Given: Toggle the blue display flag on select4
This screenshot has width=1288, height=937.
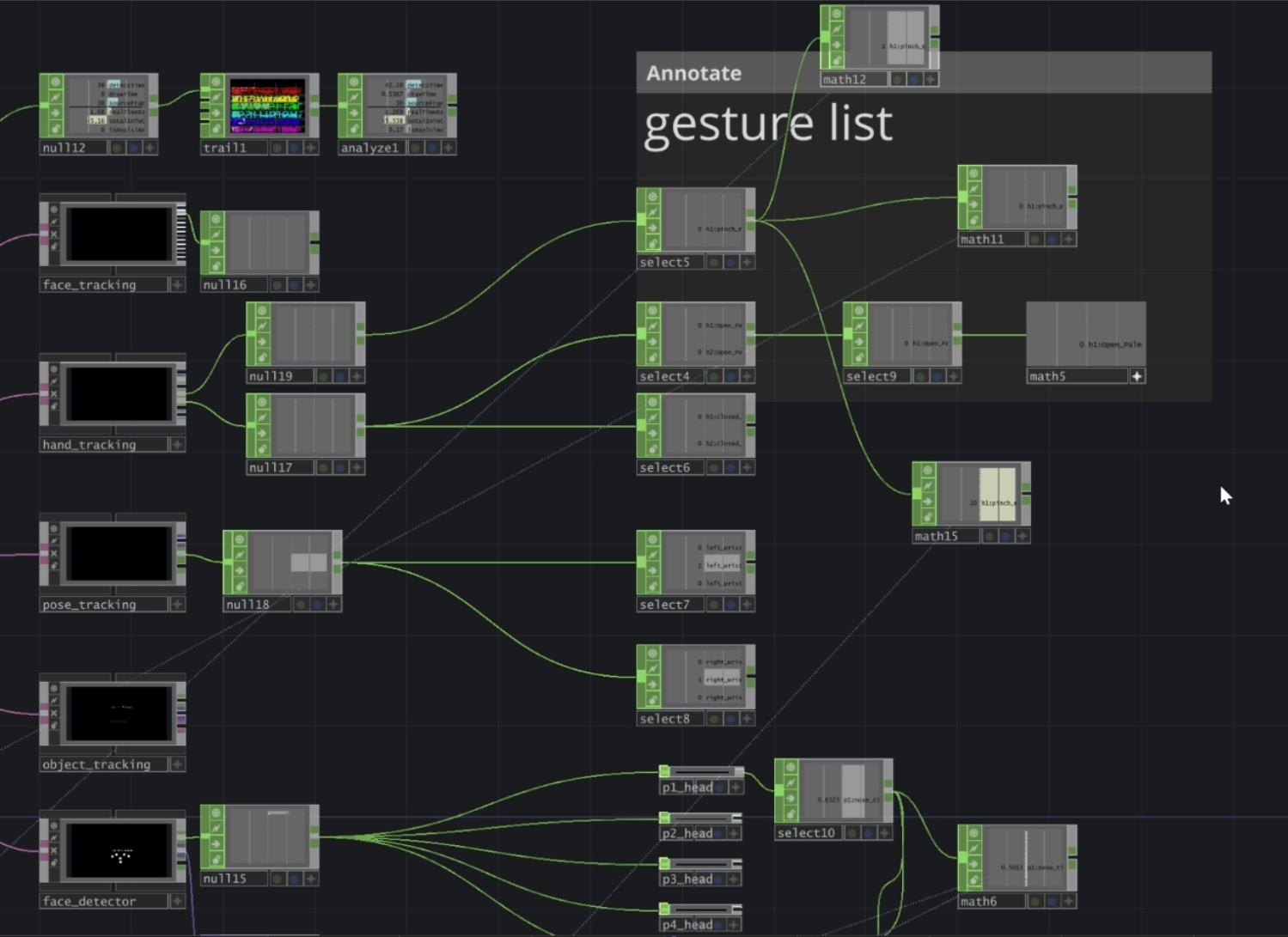Looking at the screenshot, I should tap(729, 375).
